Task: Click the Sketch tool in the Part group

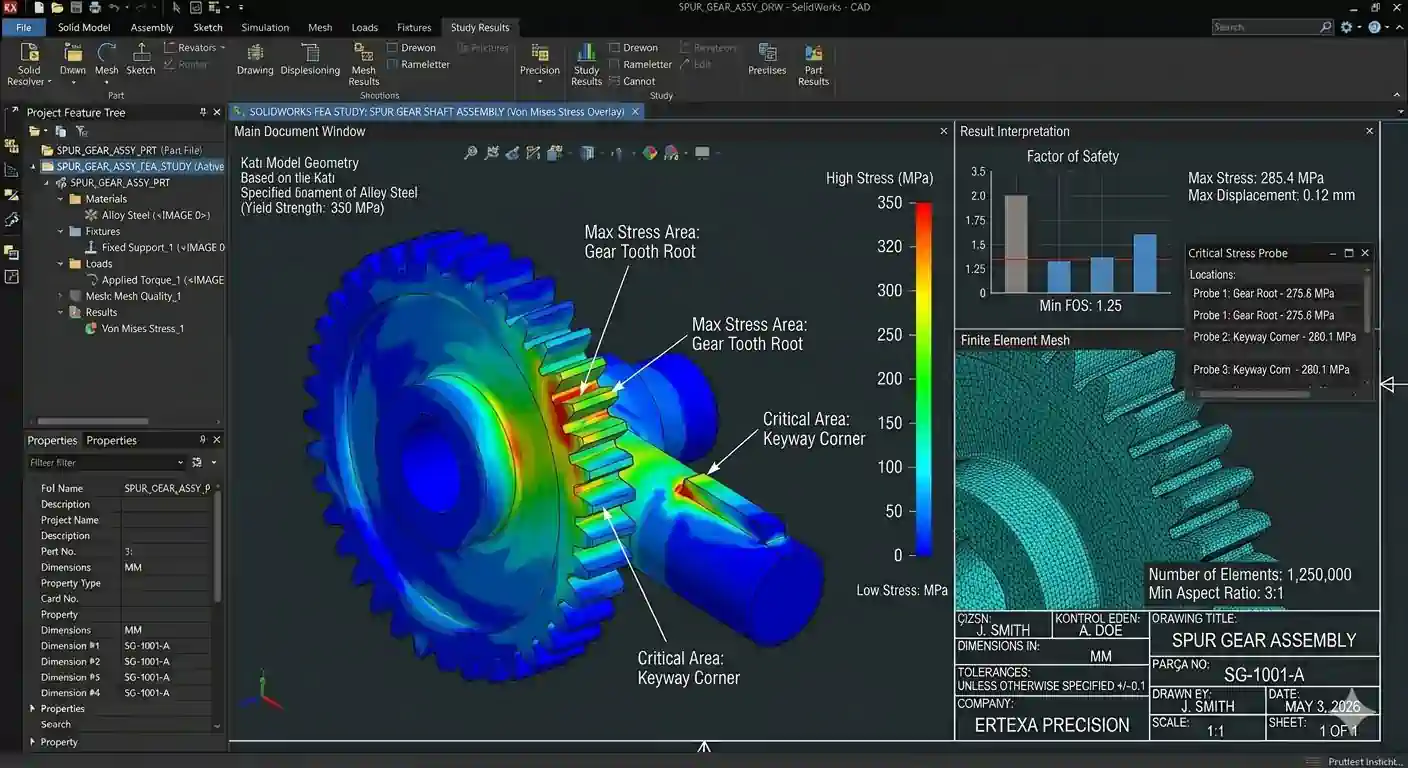Action: [141, 60]
